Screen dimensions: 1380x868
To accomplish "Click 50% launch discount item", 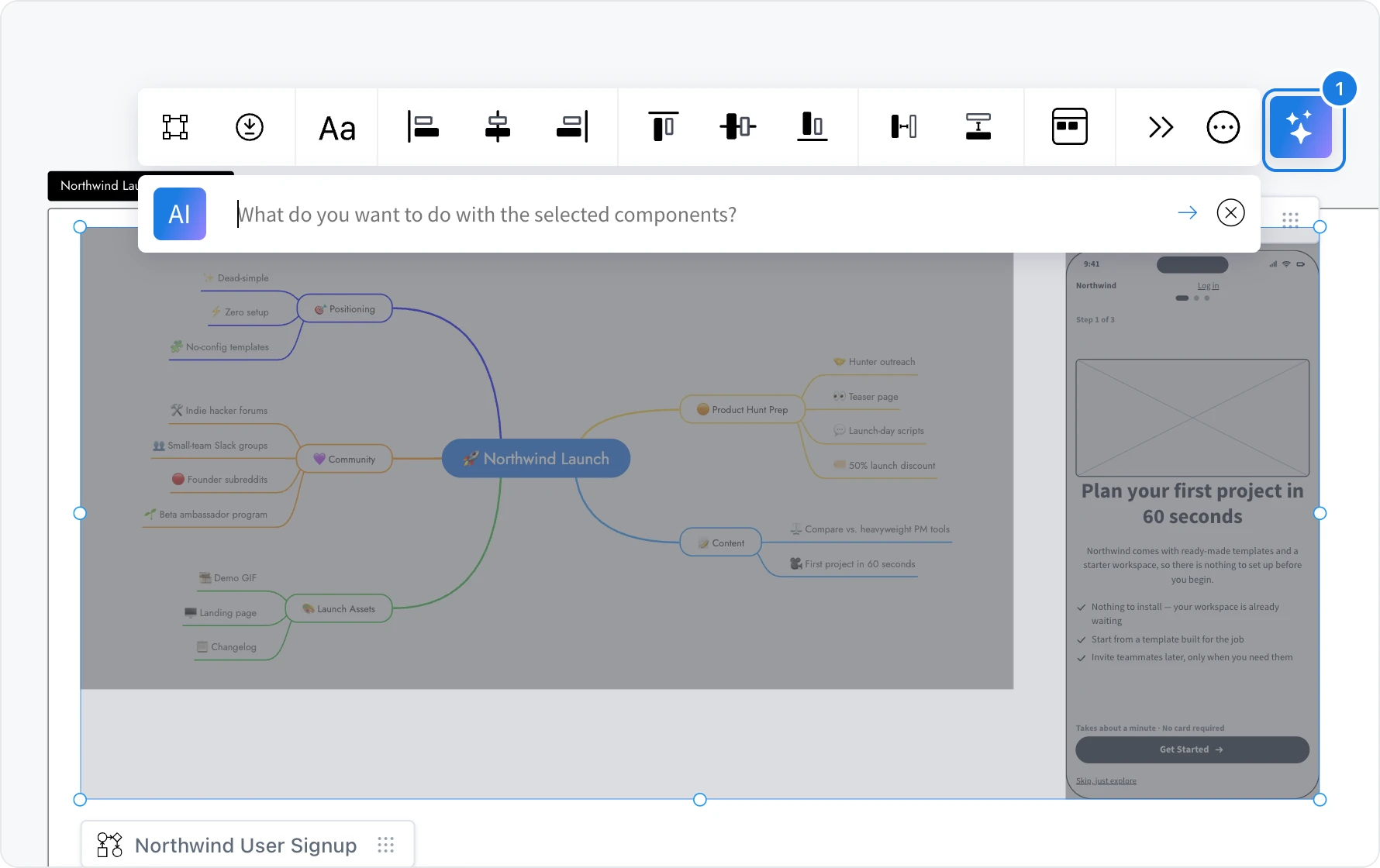I will click(885, 466).
